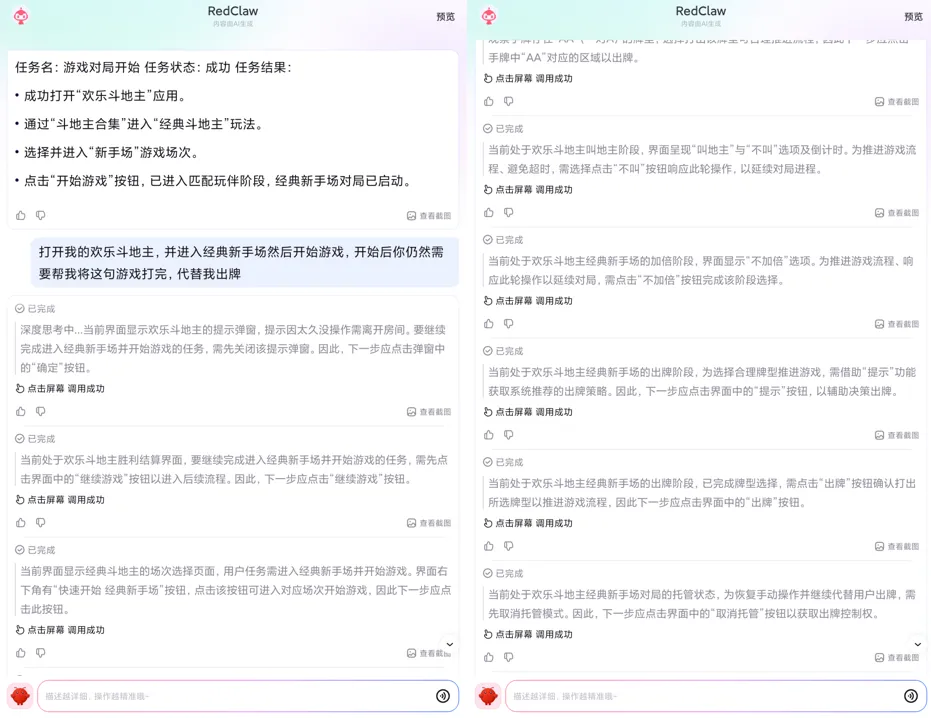Viewport: 931px width, 718px height.
Task: Like the task summary message in left pane
Action: pyautogui.click(x=21, y=216)
